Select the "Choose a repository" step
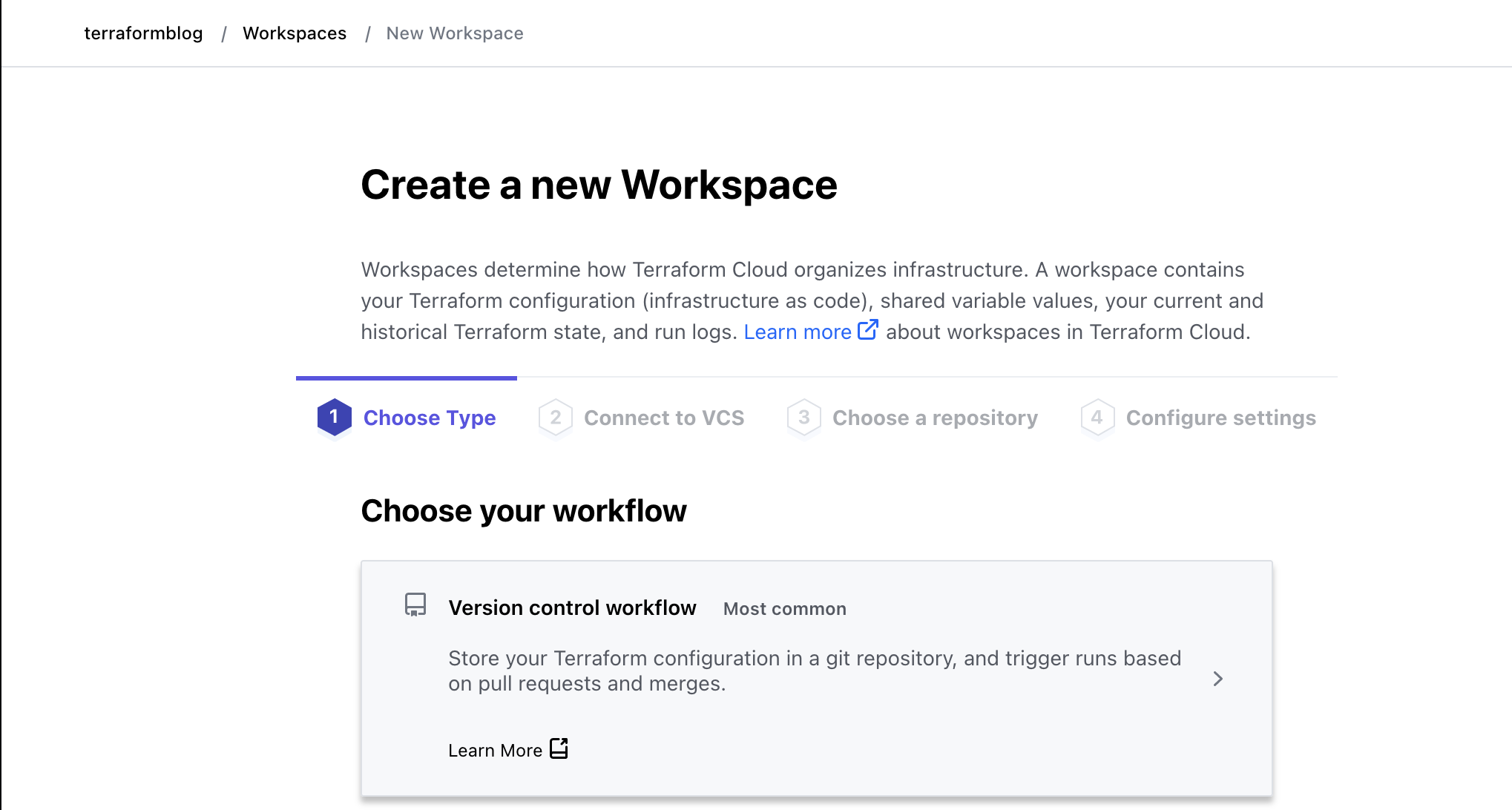 (935, 417)
